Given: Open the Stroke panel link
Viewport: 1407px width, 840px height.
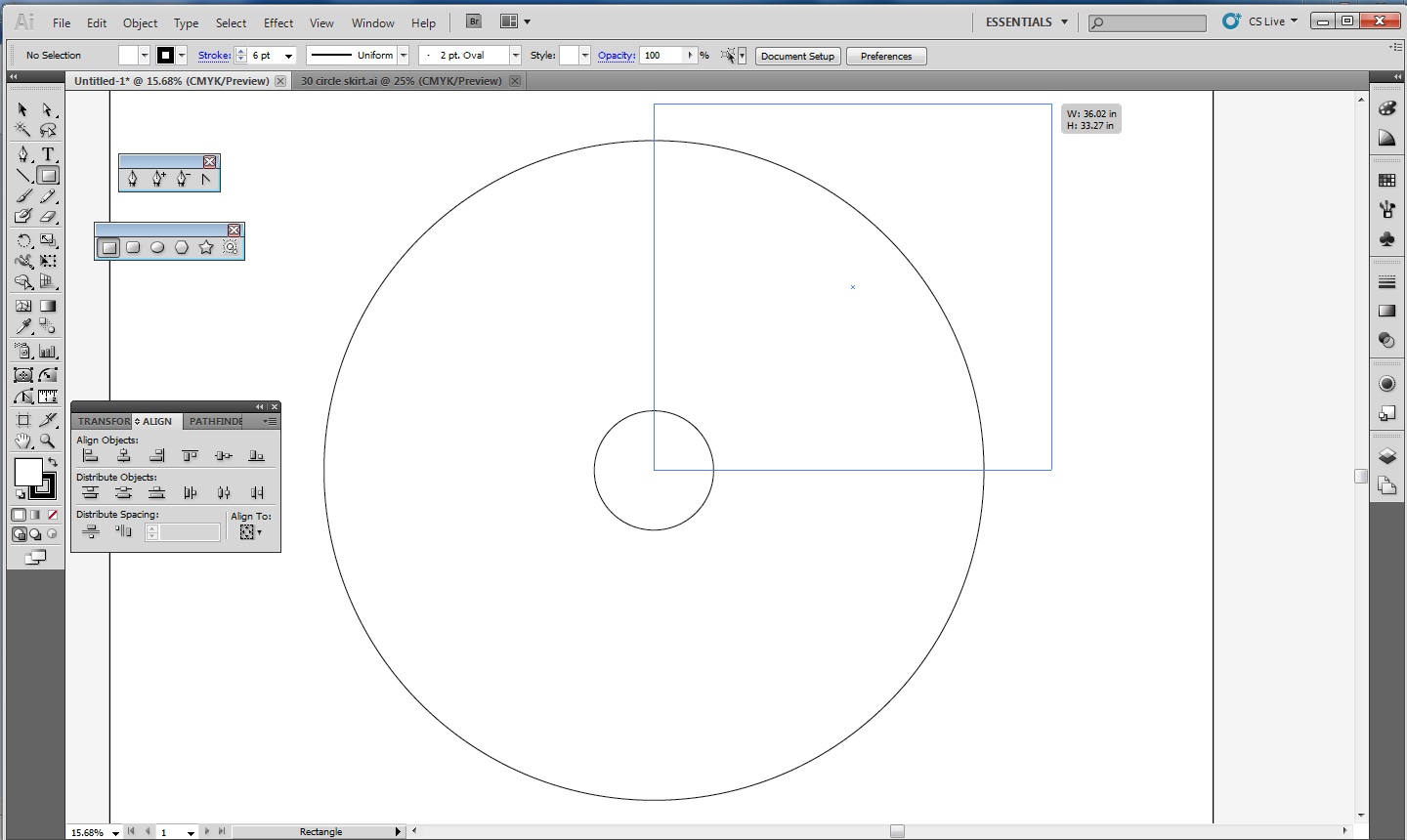Looking at the screenshot, I should click(x=214, y=56).
